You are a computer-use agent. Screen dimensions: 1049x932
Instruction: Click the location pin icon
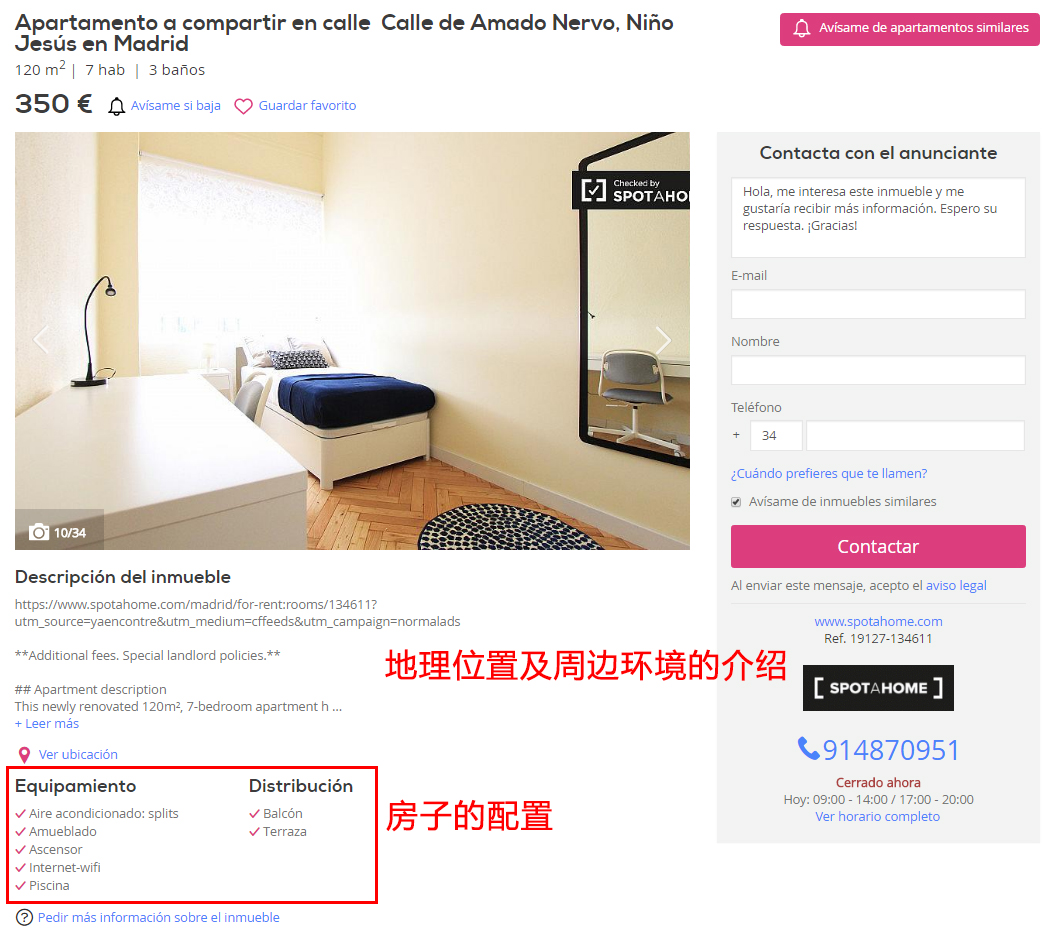pos(24,755)
